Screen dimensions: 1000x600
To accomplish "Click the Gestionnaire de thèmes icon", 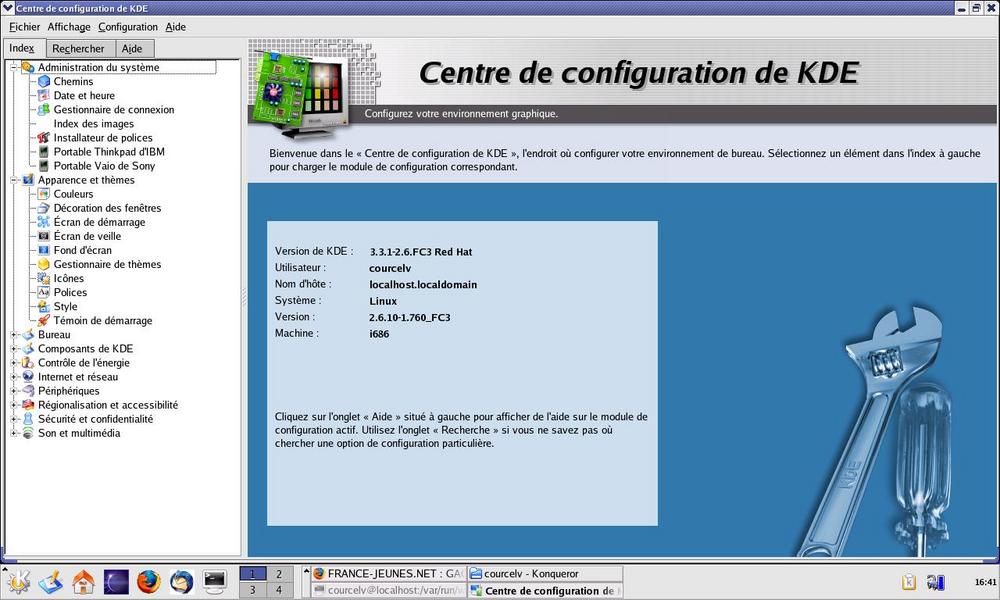I will point(43,264).
